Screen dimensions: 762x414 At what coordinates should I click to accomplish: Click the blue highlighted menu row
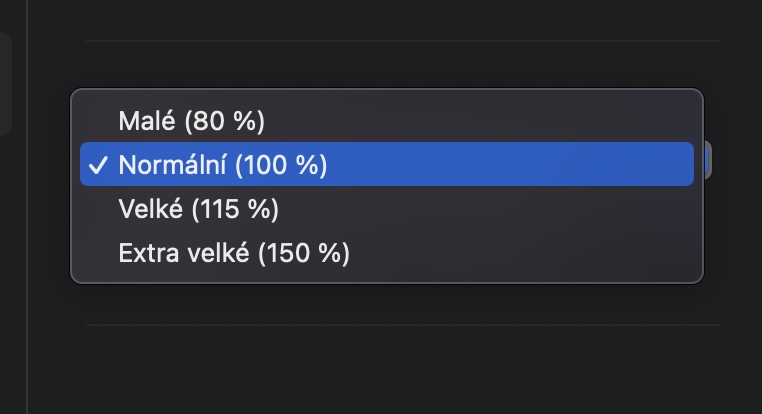(x=500, y=165)
